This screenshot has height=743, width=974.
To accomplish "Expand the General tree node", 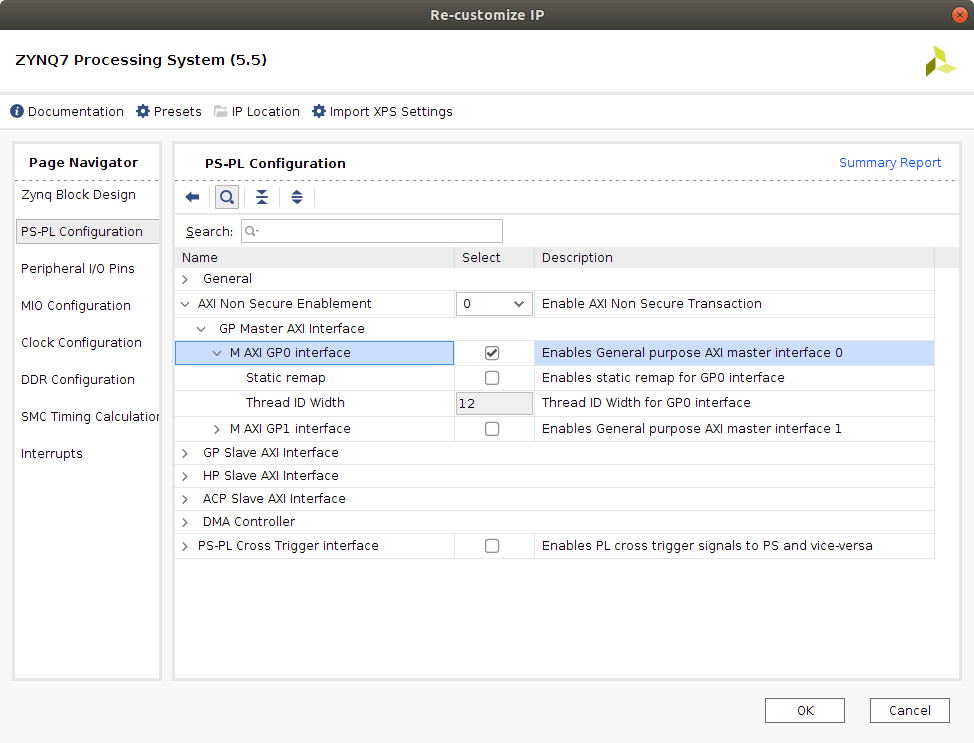I will click(x=185, y=280).
